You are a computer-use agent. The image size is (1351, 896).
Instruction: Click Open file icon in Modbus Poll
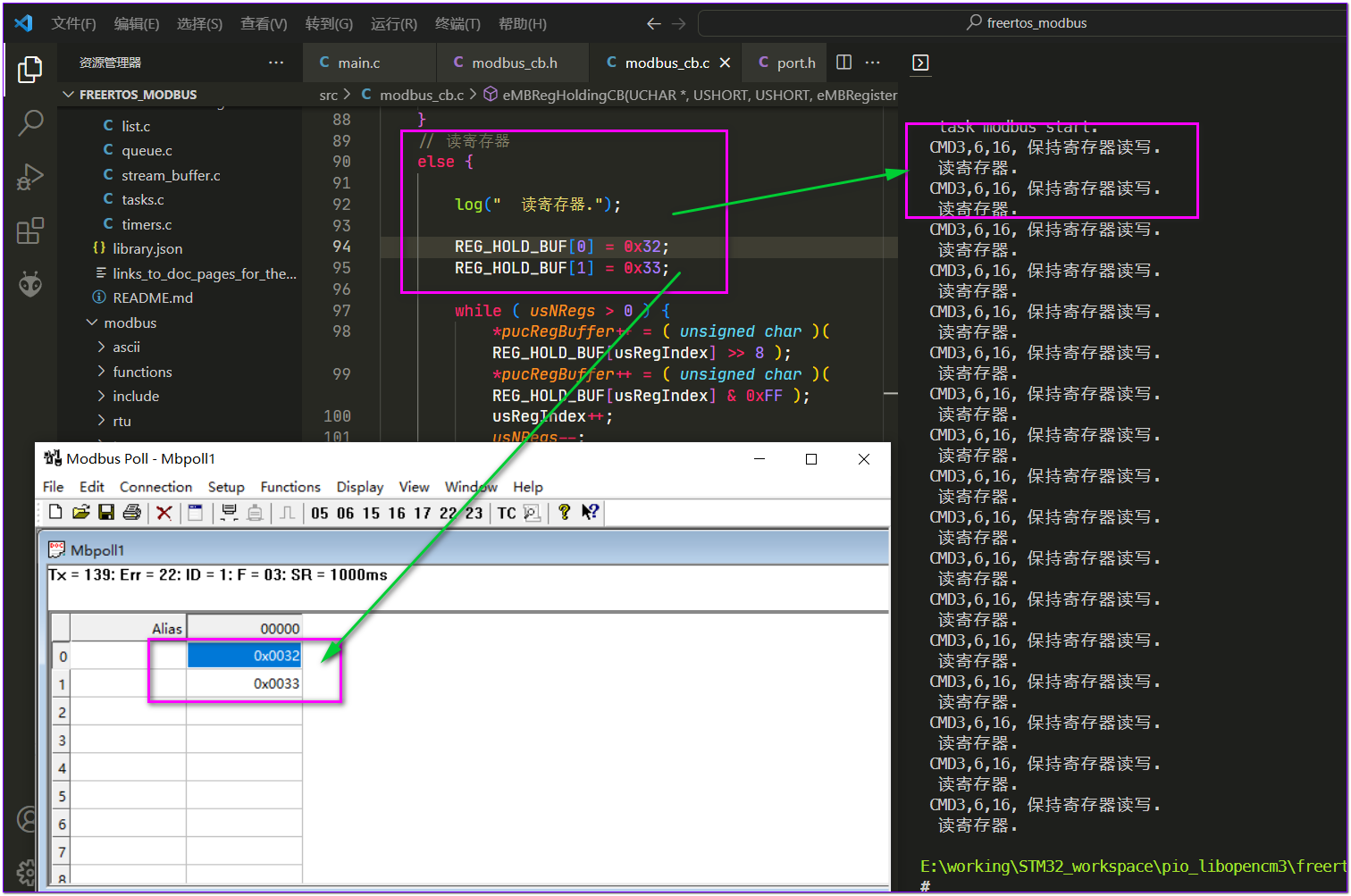point(81,512)
